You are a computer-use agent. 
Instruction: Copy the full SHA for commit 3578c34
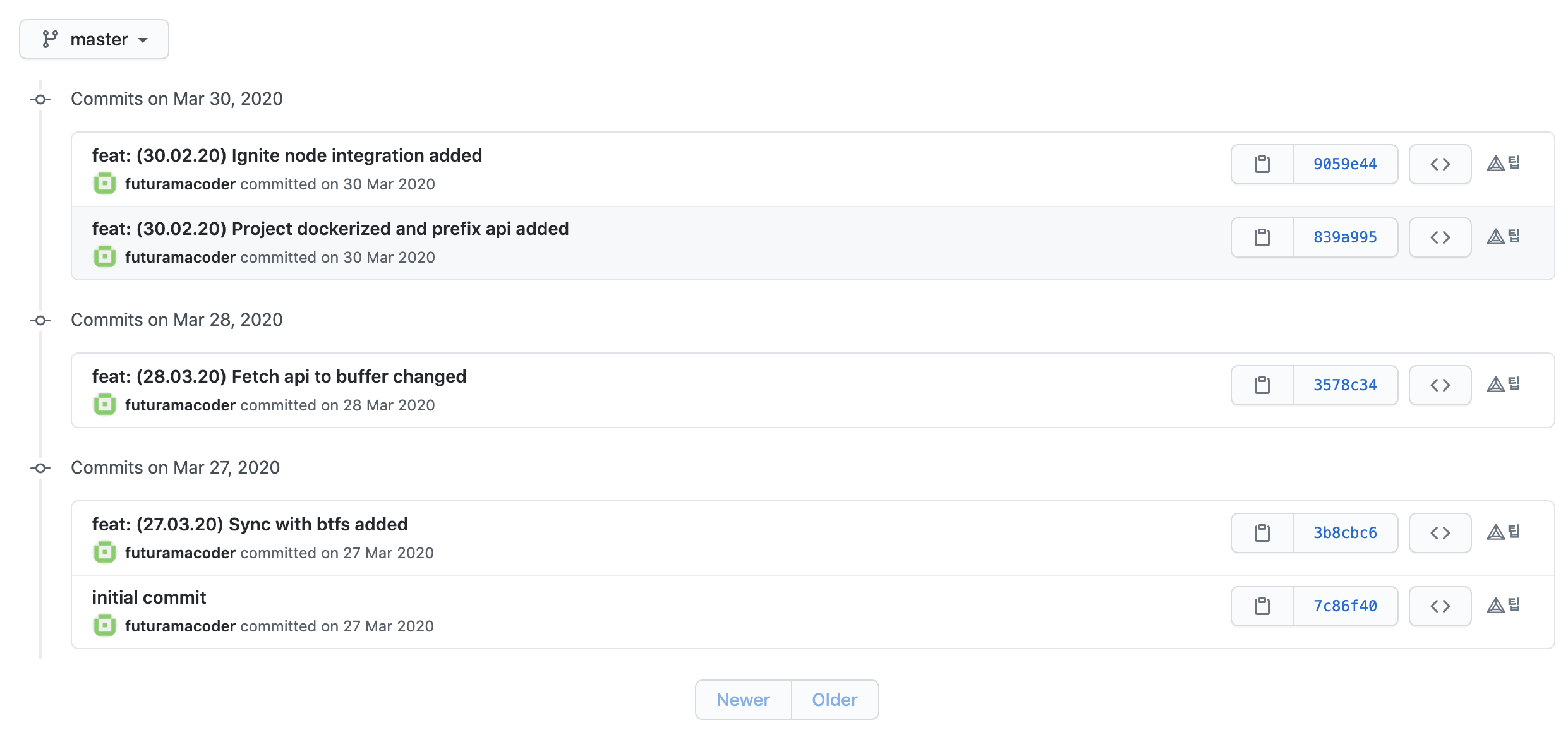1262,385
